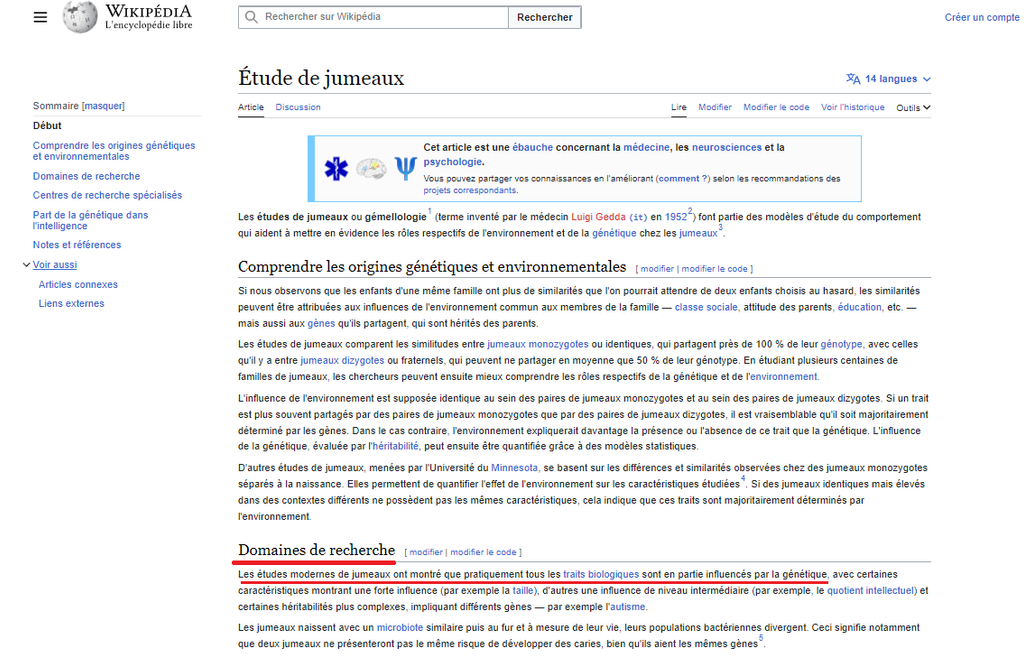
Task: Open the ébauche link in the banner
Action: [x=532, y=148]
